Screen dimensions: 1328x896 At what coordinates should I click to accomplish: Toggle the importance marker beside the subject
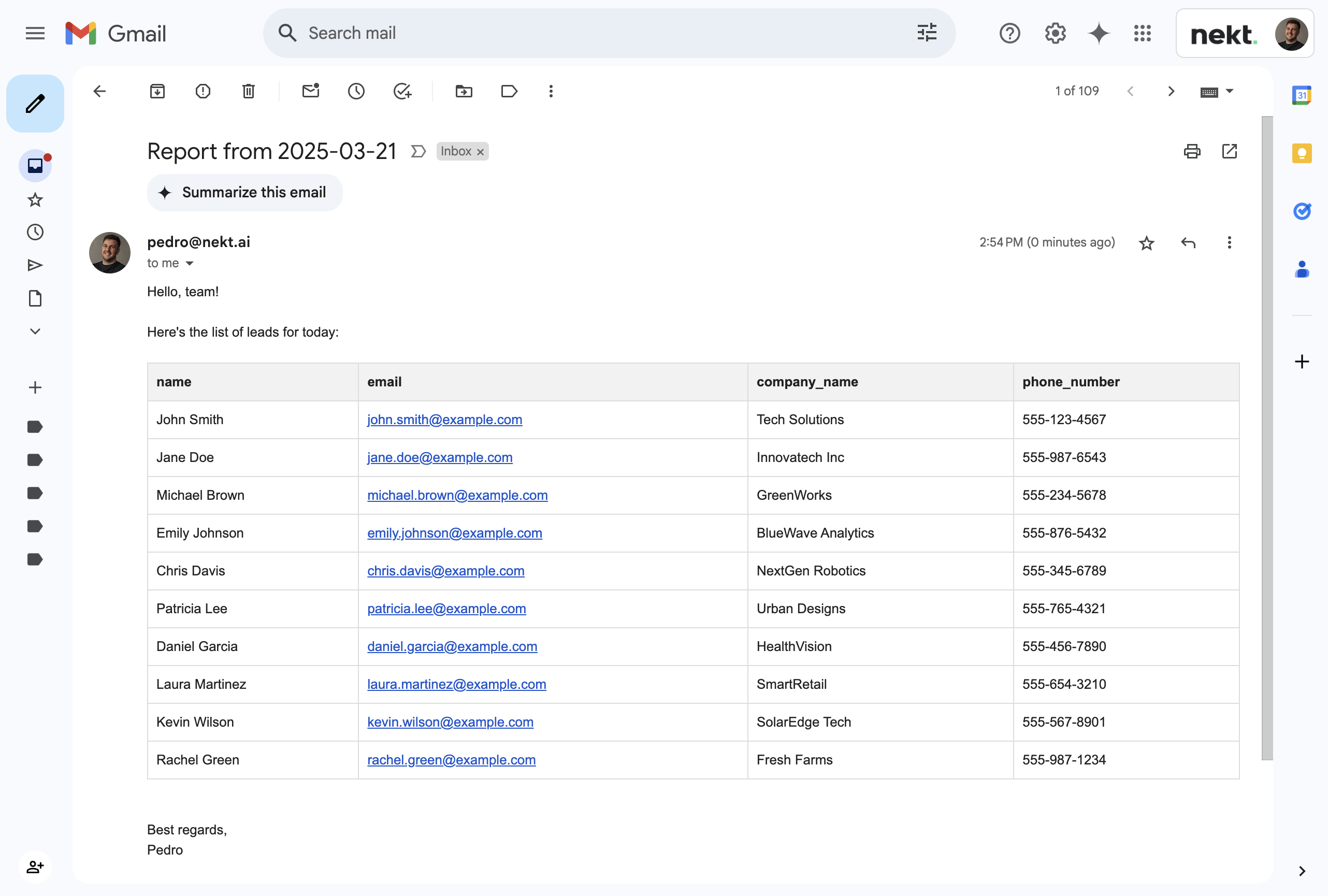coord(418,151)
